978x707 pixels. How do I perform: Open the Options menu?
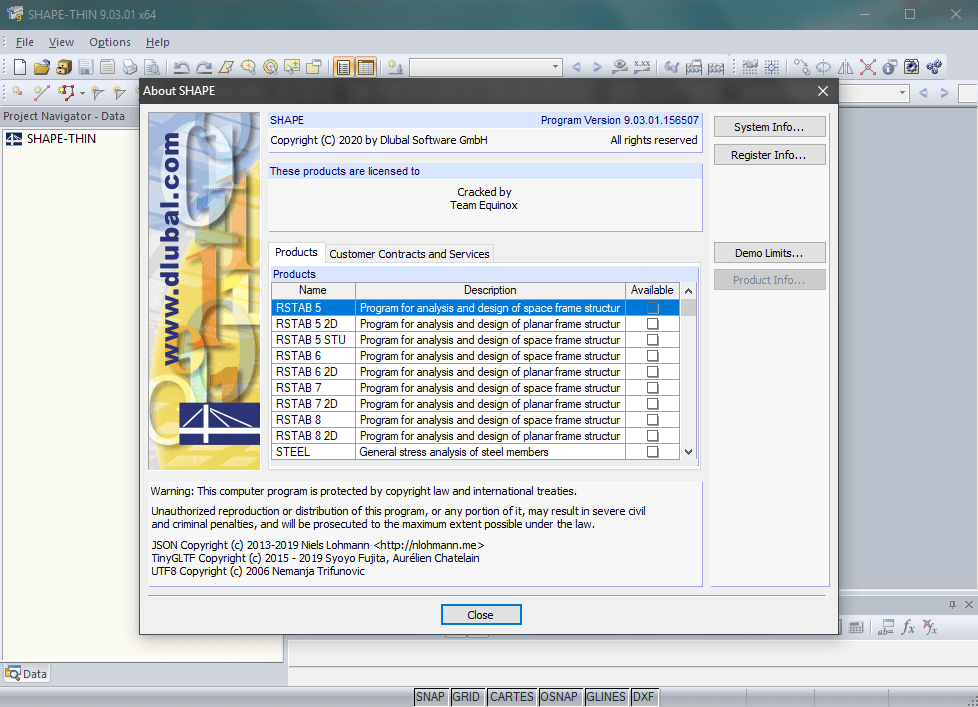[x=110, y=42]
